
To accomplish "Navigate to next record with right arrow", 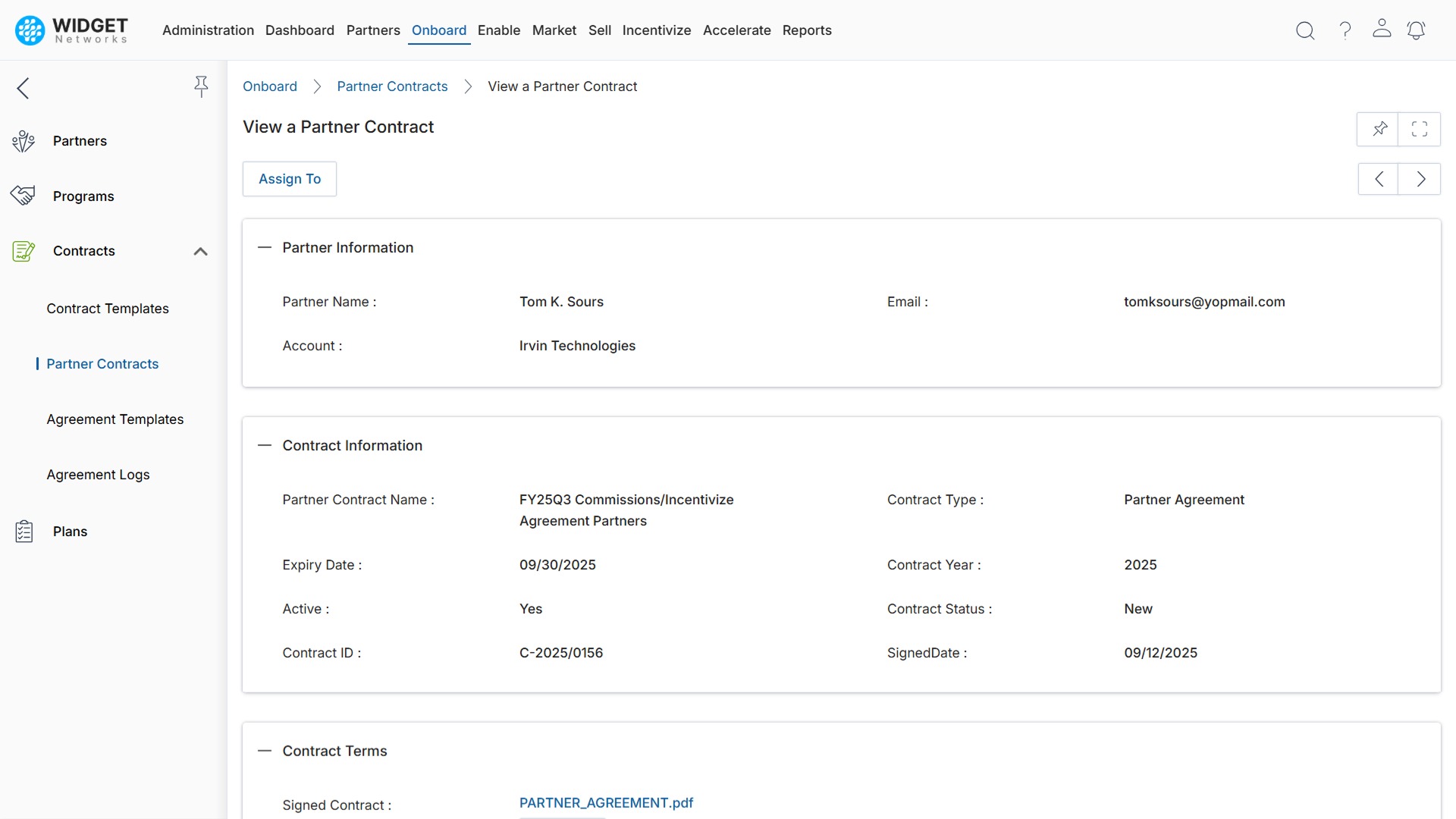I will (1420, 179).
